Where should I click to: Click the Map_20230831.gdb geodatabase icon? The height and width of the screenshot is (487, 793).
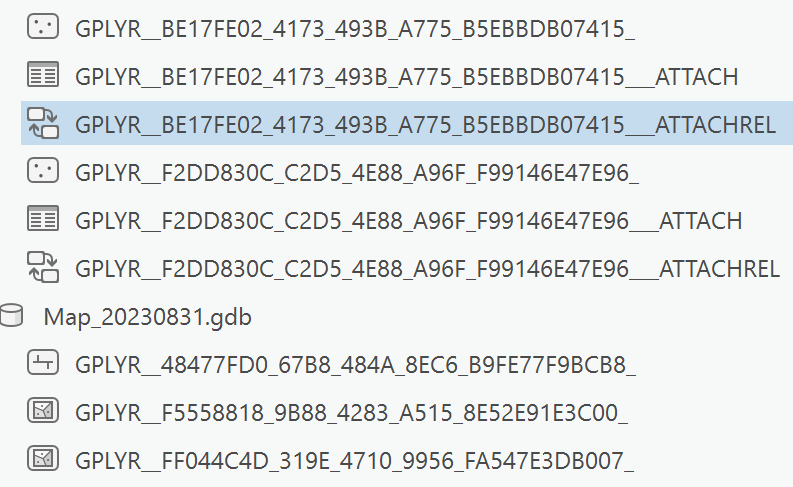point(12,316)
